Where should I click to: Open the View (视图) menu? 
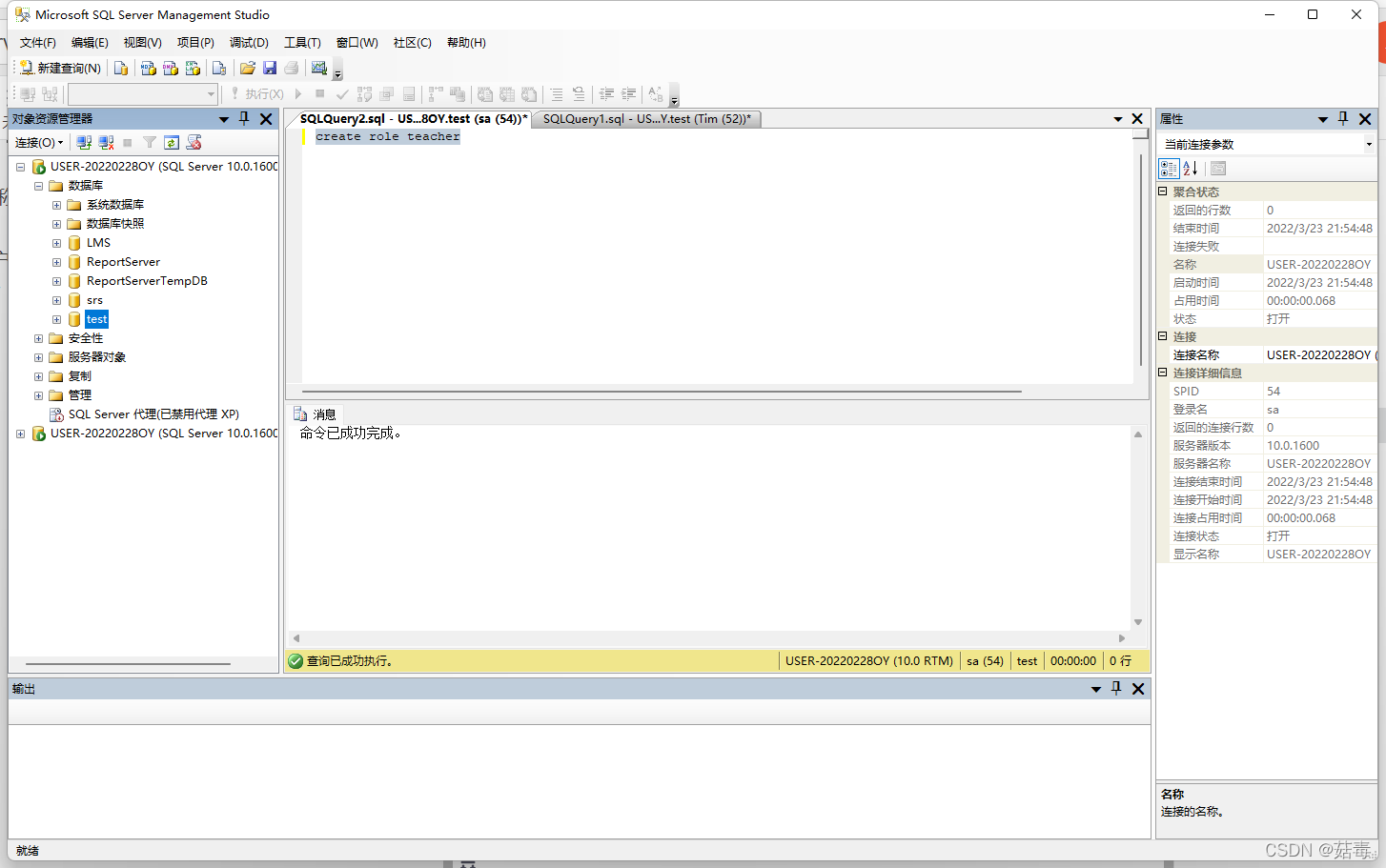point(142,43)
